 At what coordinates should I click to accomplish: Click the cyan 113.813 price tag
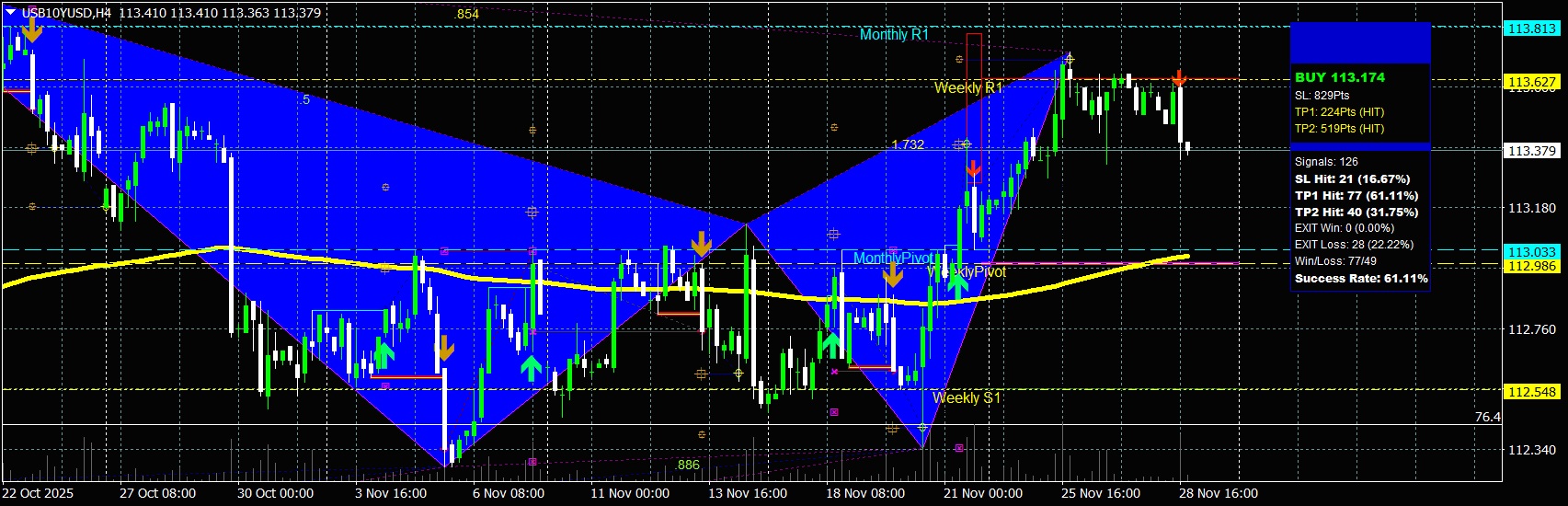pos(1531,29)
